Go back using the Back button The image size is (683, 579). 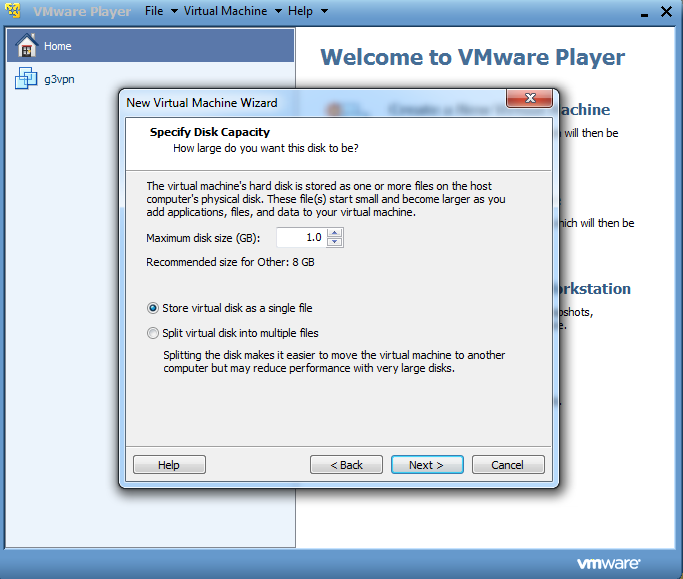(346, 465)
